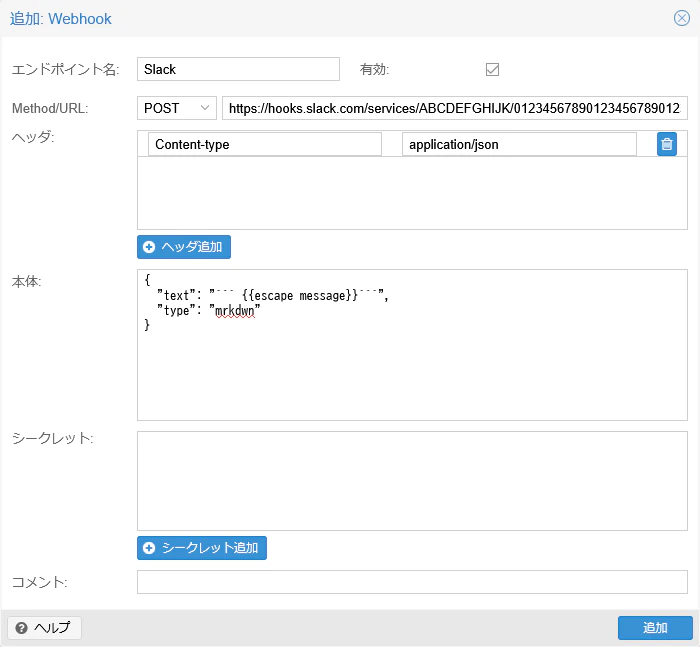Click the ヘッダ追加 button
This screenshot has width=700, height=647.
tap(184, 247)
